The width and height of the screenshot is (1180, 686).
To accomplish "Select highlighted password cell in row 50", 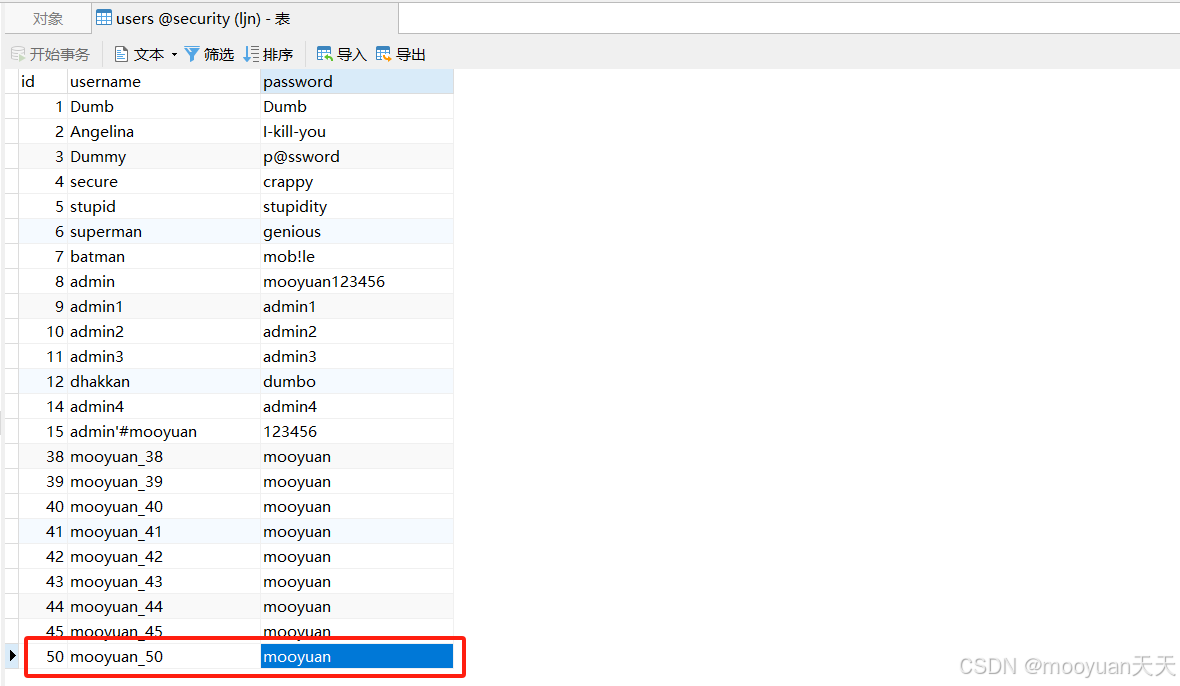I will pyautogui.click(x=357, y=656).
